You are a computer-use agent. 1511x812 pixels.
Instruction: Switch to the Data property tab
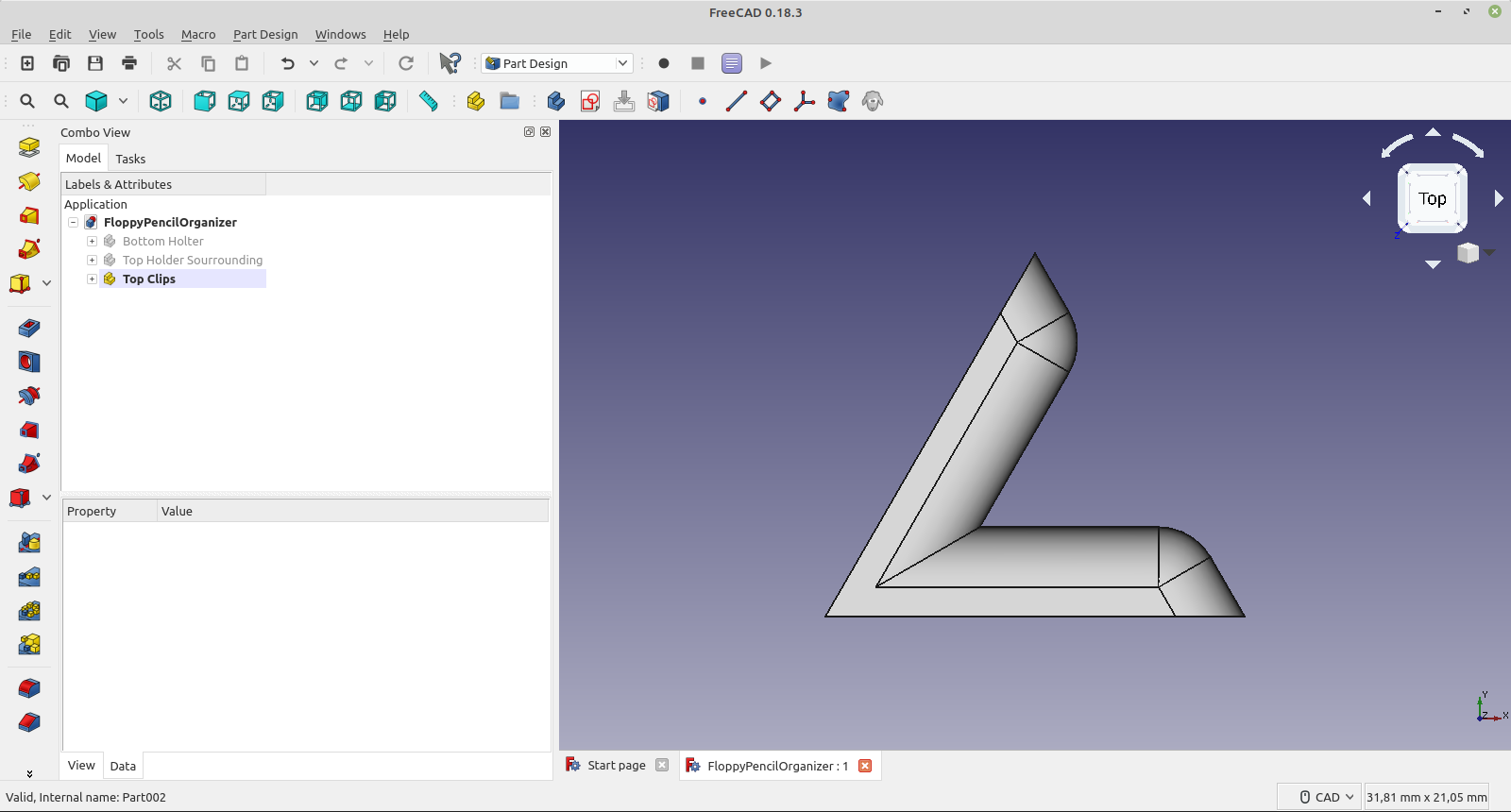click(x=123, y=766)
